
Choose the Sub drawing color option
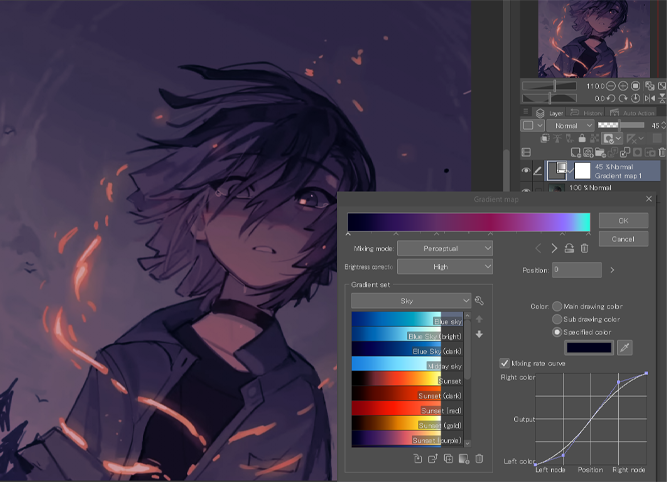[557, 318]
